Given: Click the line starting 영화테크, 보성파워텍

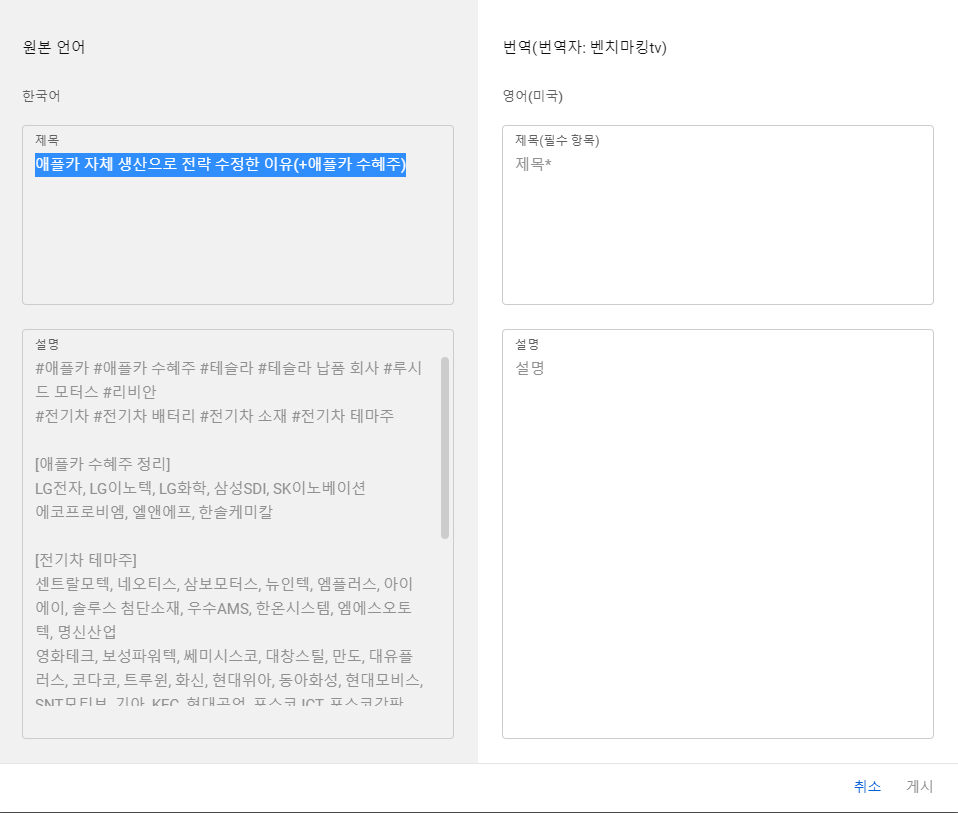Looking at the screenshot, I should [x=224, y=656].
